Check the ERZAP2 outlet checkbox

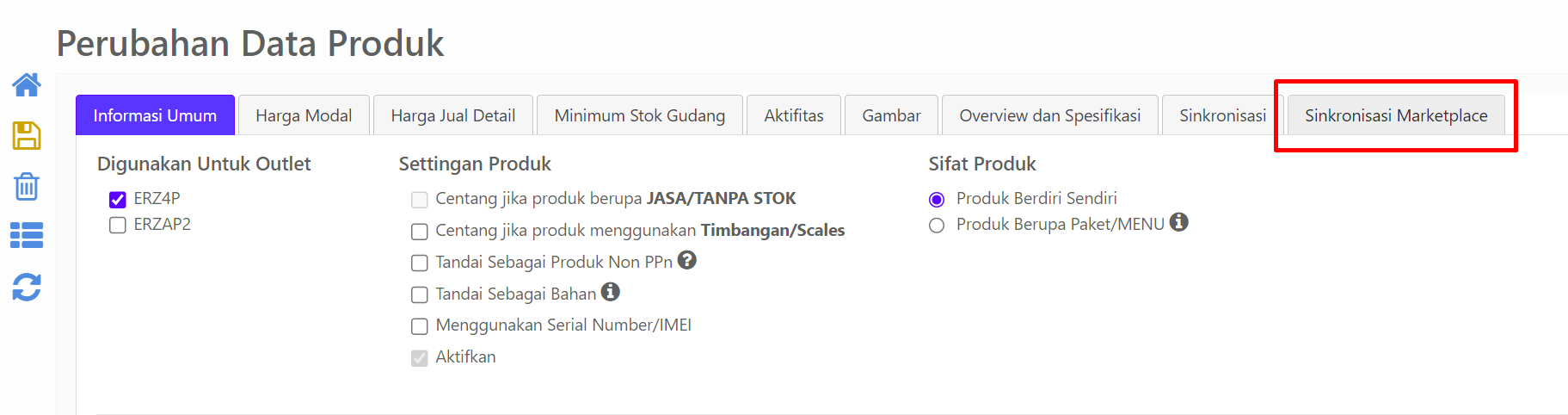(x=118, y=226)
